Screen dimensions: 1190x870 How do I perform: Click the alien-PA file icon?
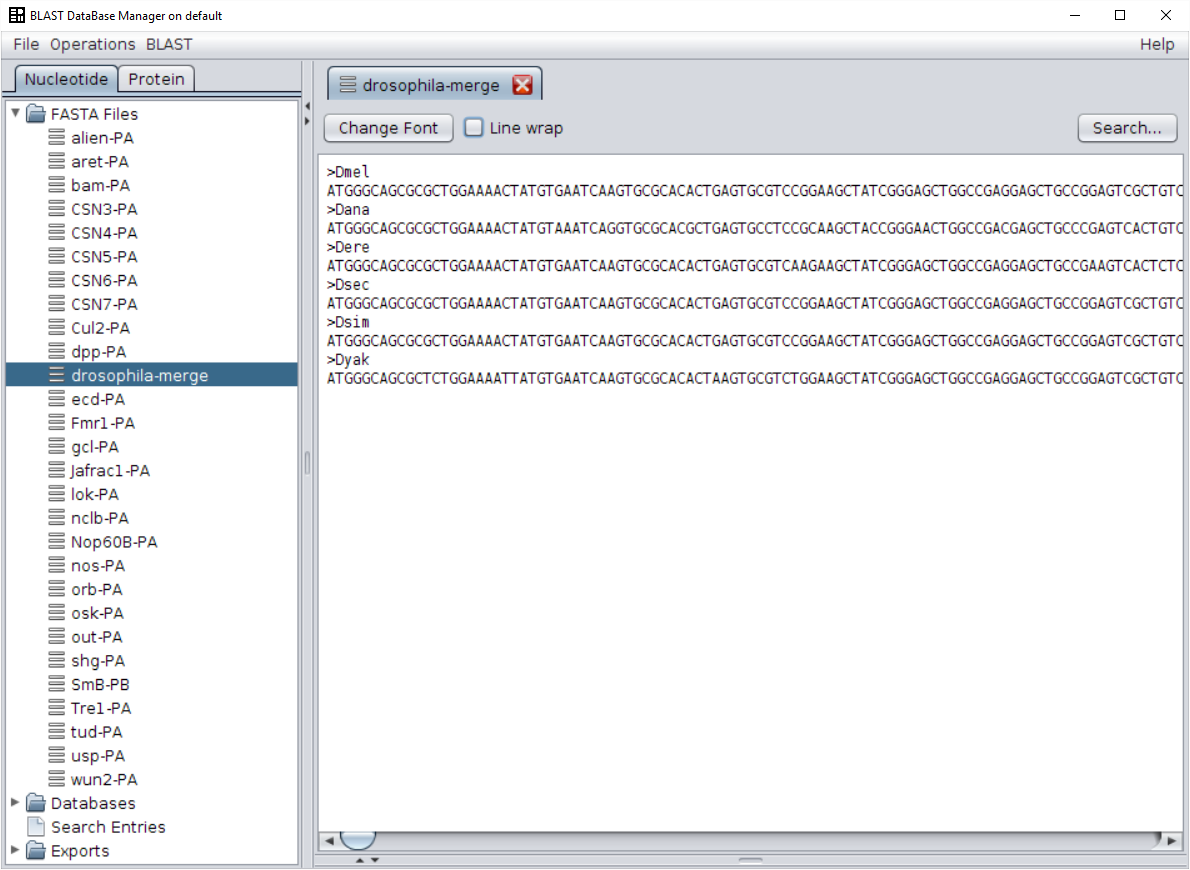[x=57, y=138]
